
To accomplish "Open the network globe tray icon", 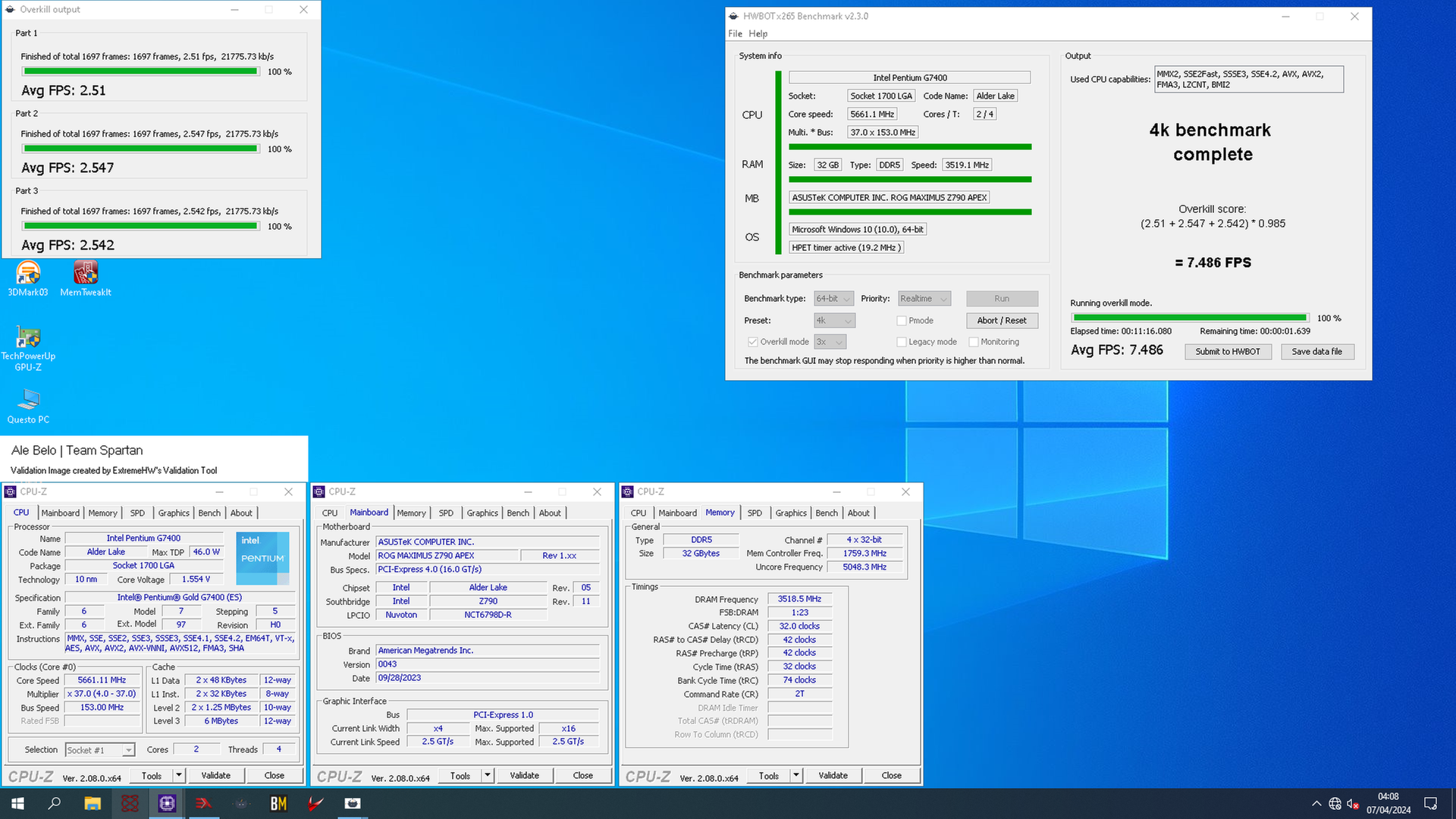I will pyautogui.click(x=1335, y=804).
